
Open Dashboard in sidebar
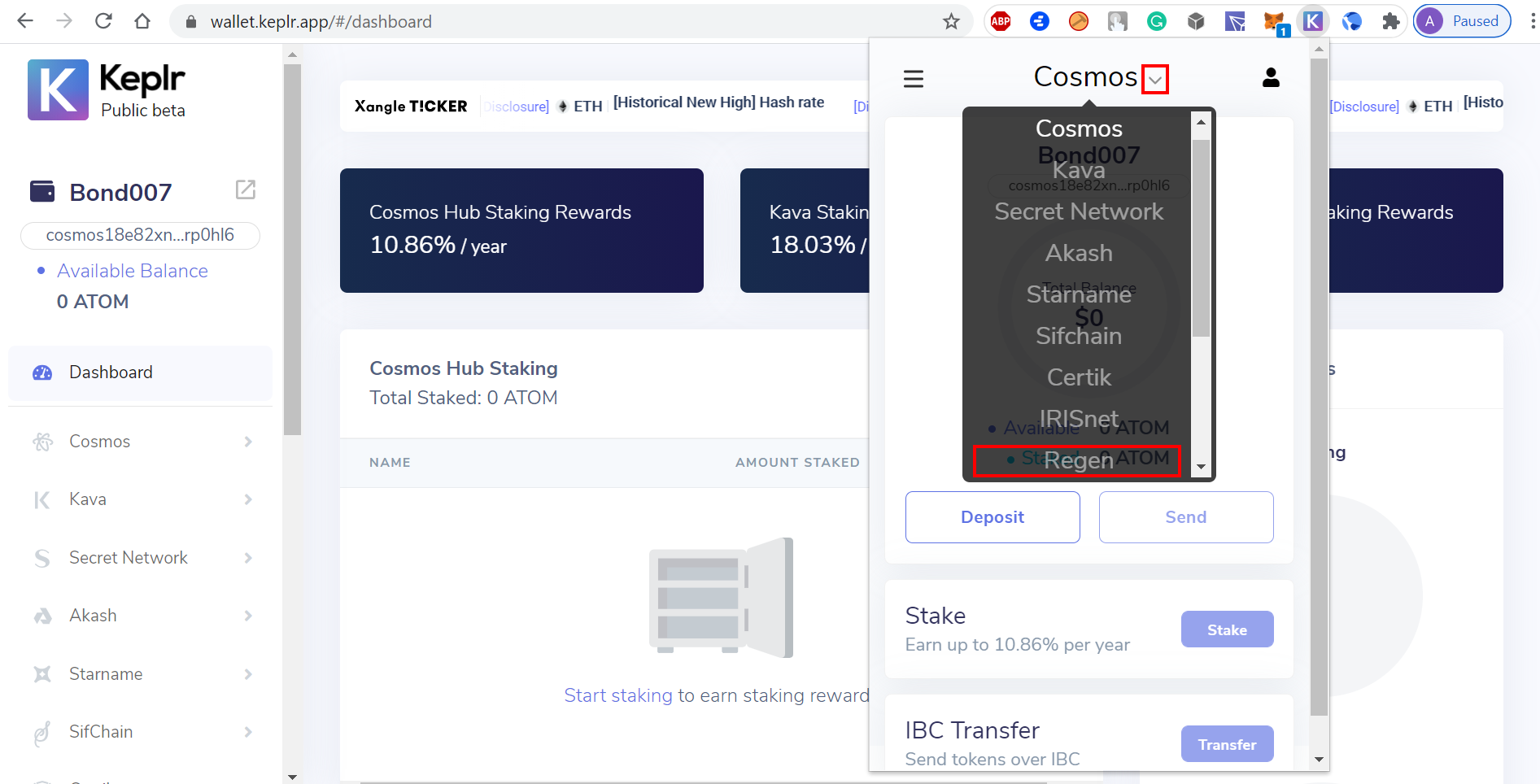[140, 372]
